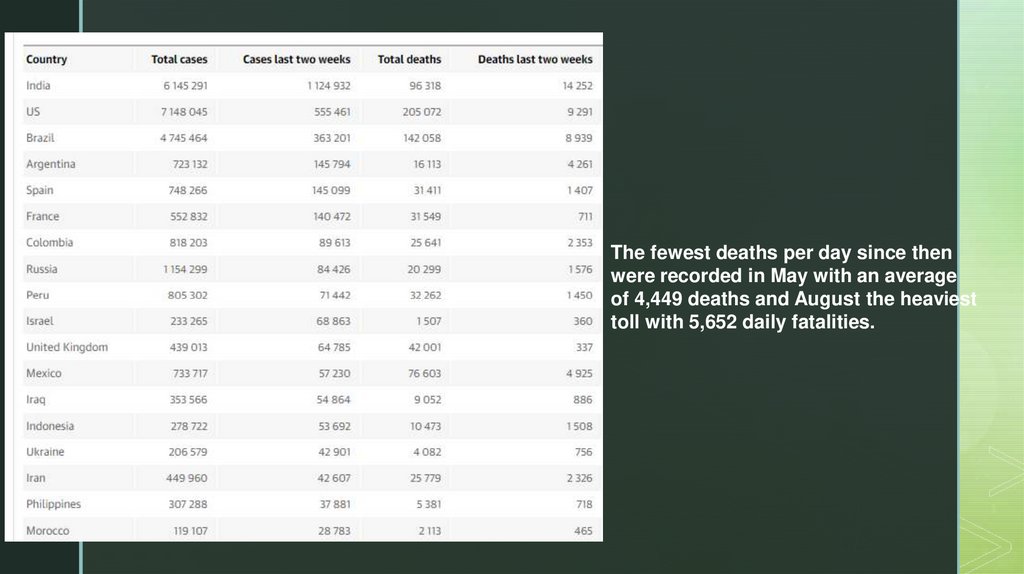Select Brazil in the country column
Viewport: 1024px width, 574px height.
[40, 138]
